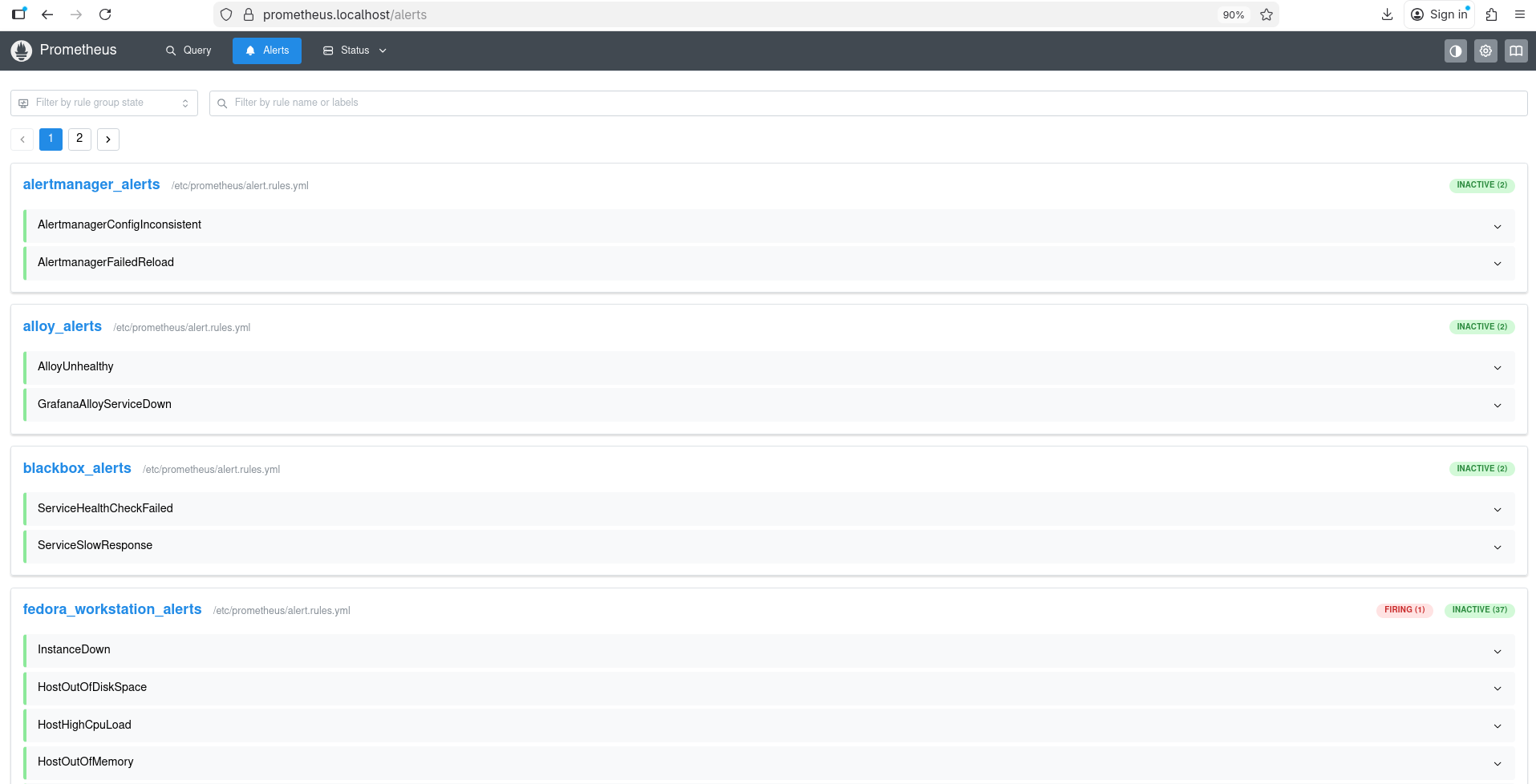Expand the GrafanaAlloyServiceDown rule chevron

(x=1497, y=406)
